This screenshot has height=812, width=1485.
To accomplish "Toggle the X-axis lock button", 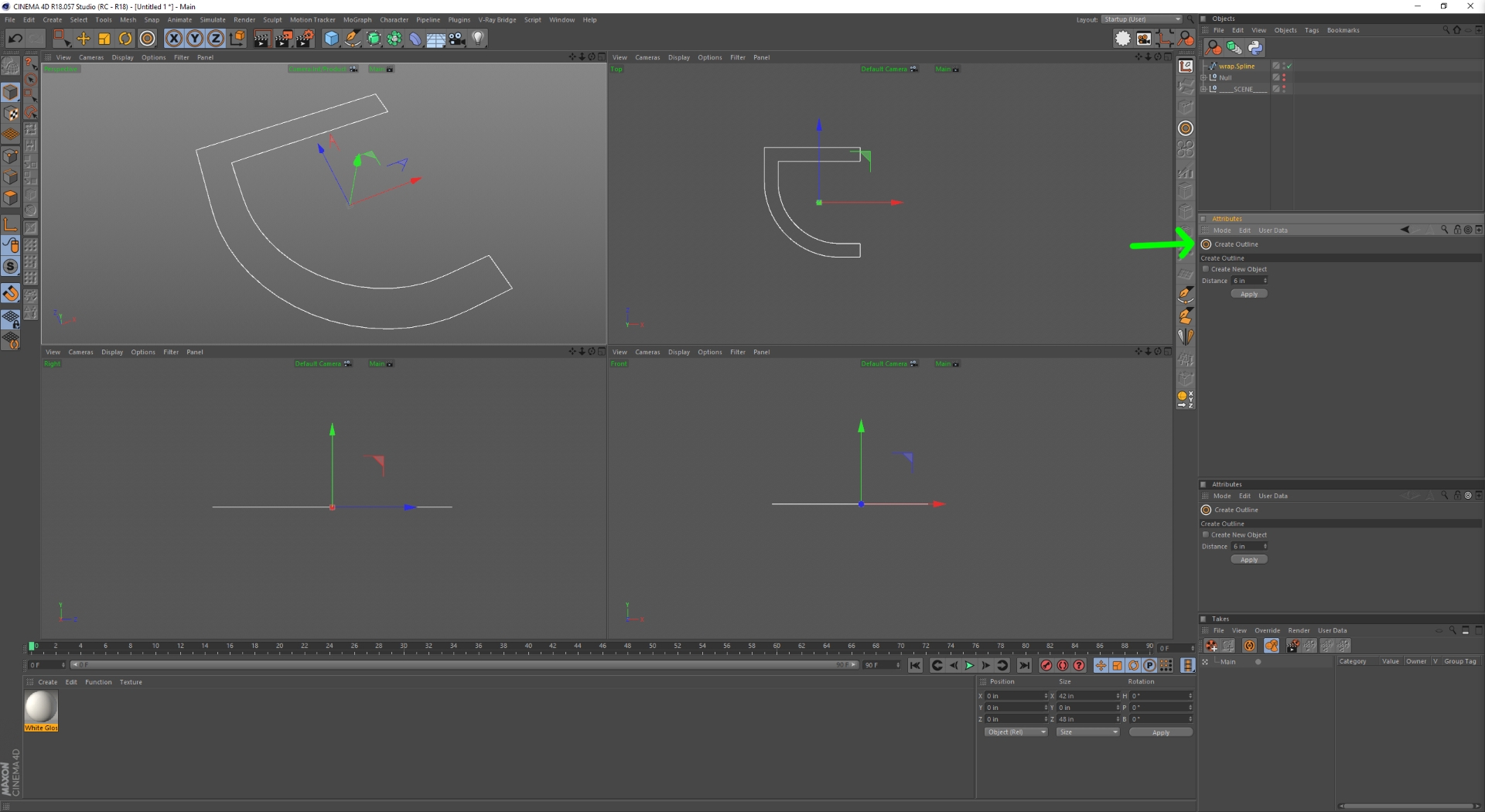I will tap(174, 38).
